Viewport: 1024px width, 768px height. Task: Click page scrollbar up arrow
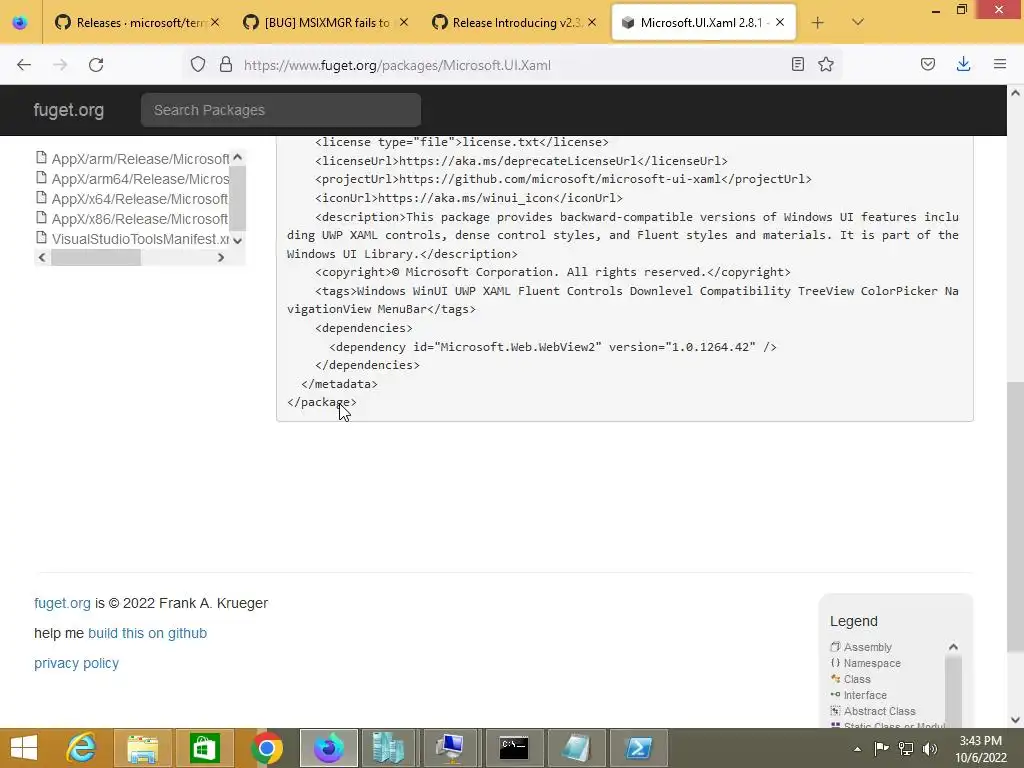click(1016, 93)
